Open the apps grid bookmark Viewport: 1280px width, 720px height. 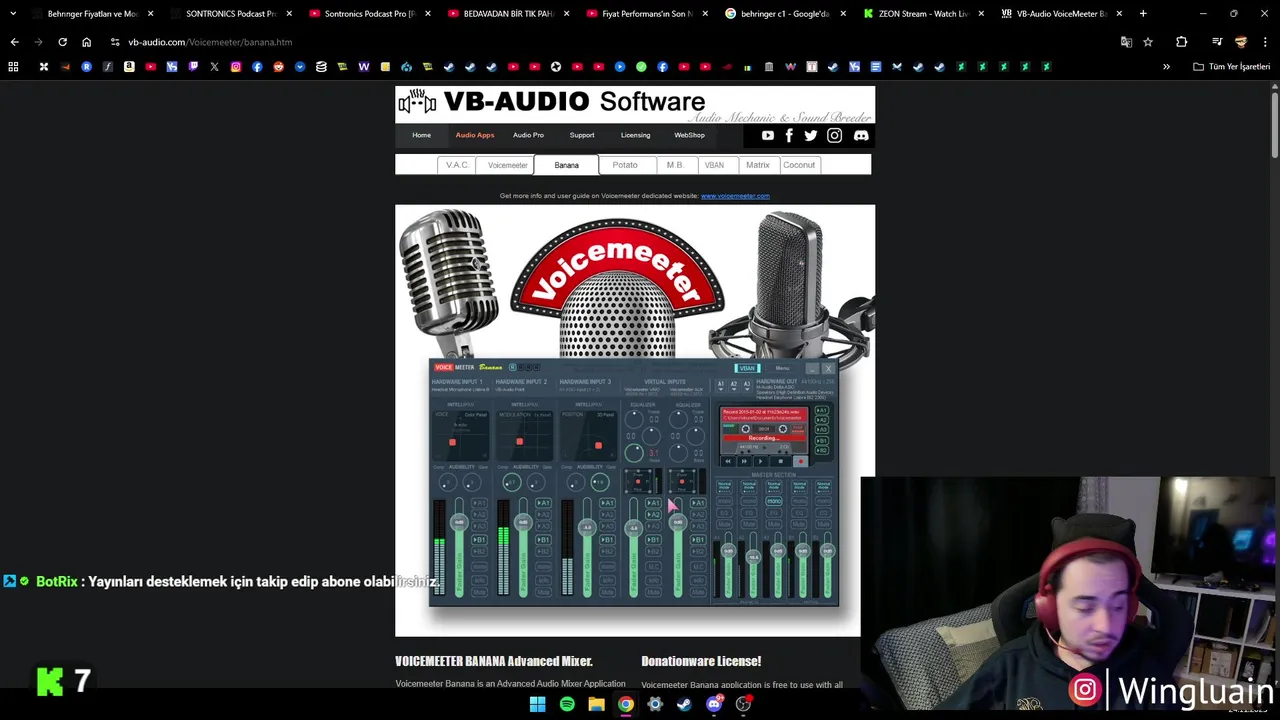[13, 67]
